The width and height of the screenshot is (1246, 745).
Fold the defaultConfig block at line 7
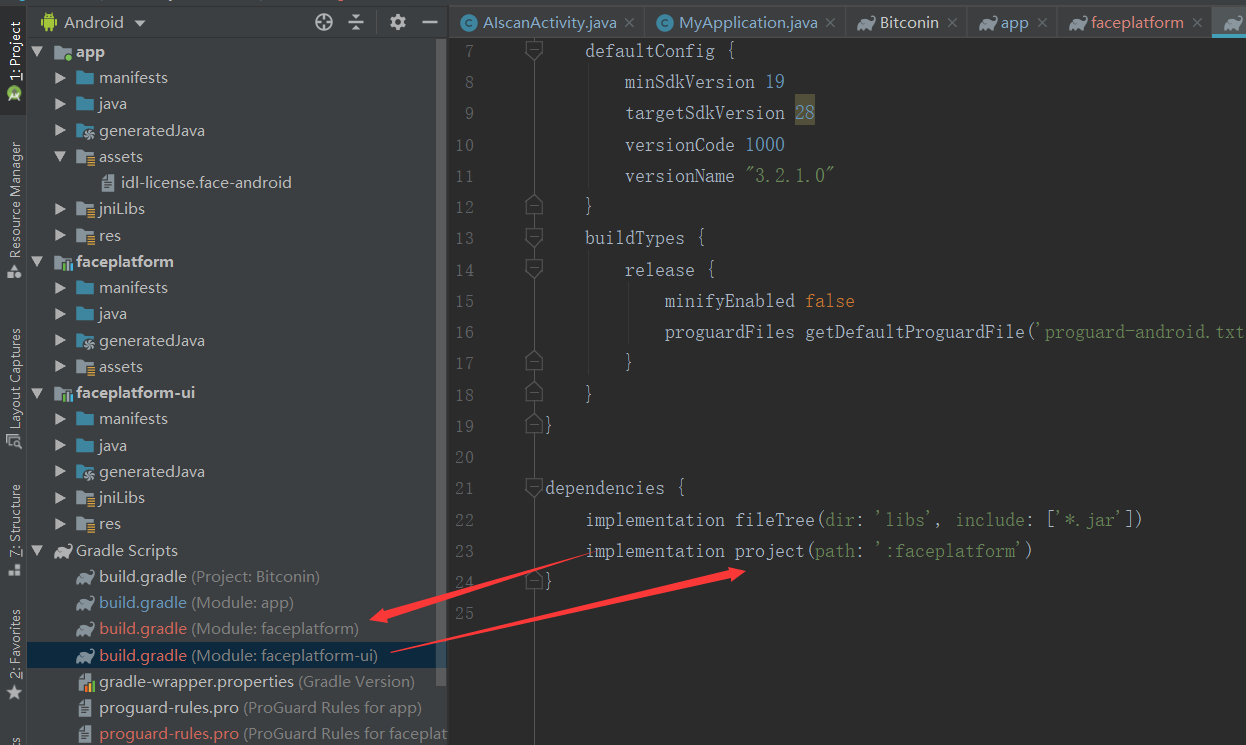pyautogui.click(x=533, y=50)
